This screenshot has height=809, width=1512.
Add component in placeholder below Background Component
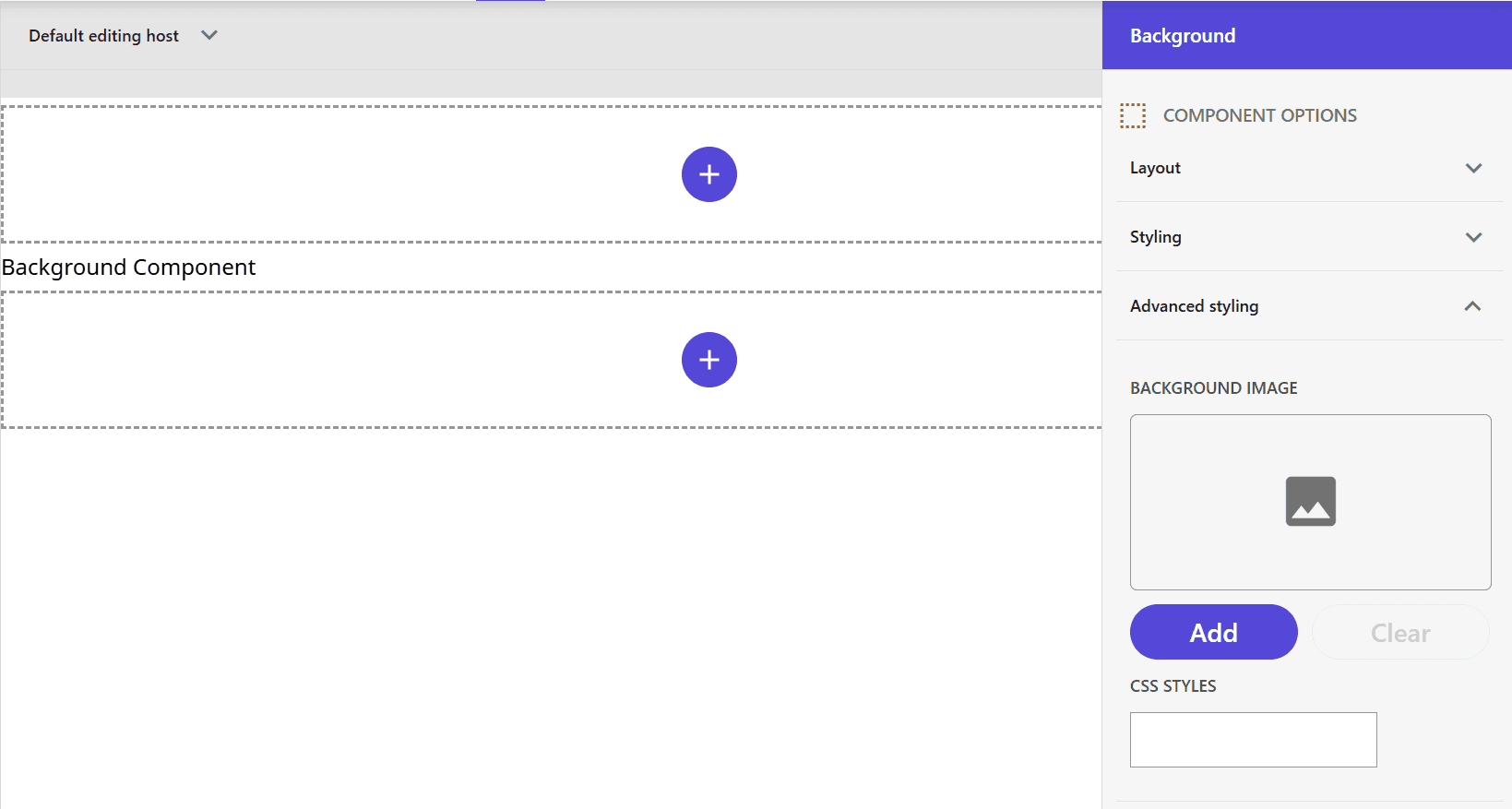[x=708, y=360]
